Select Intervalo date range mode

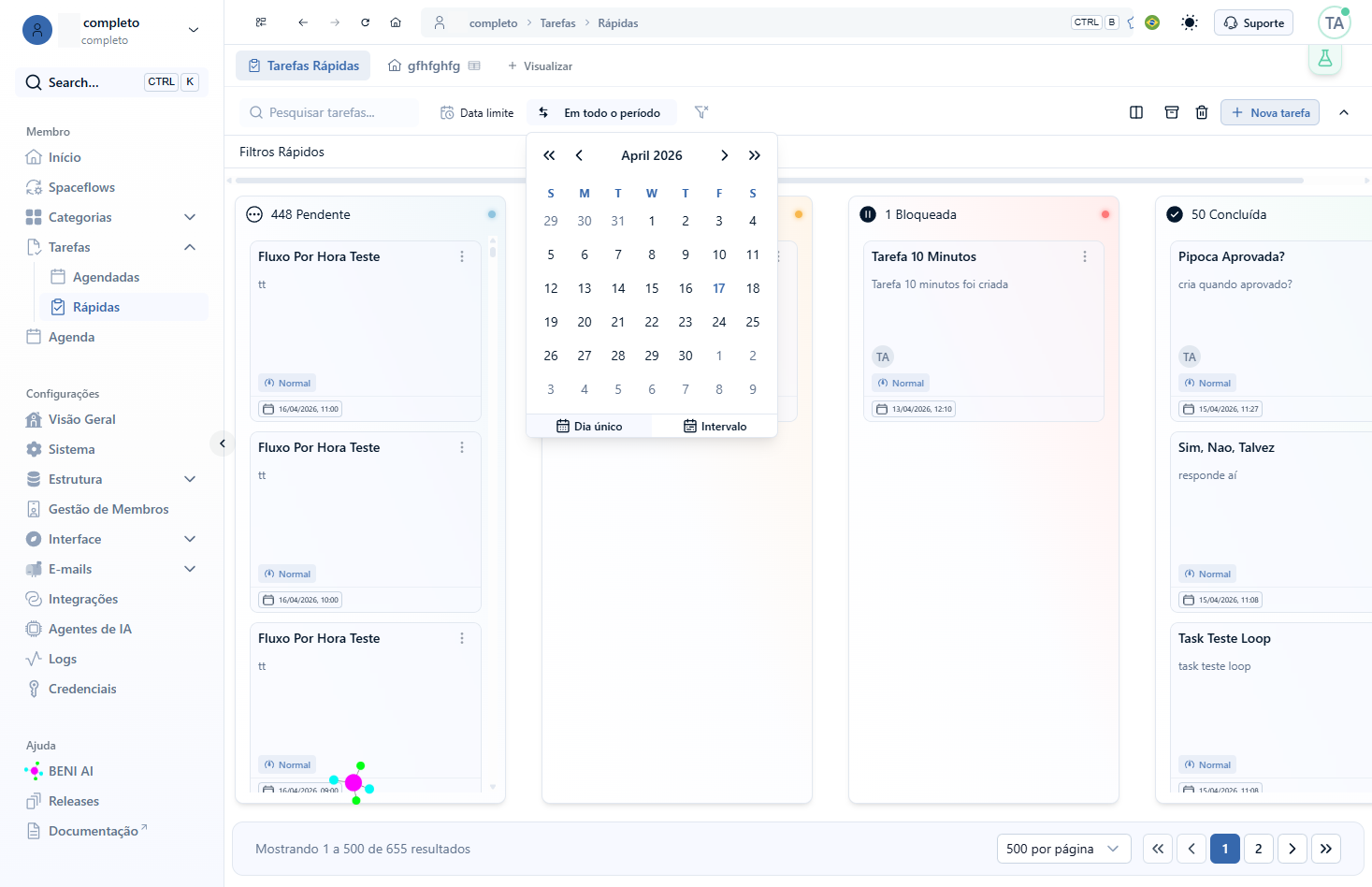[715, 426]
